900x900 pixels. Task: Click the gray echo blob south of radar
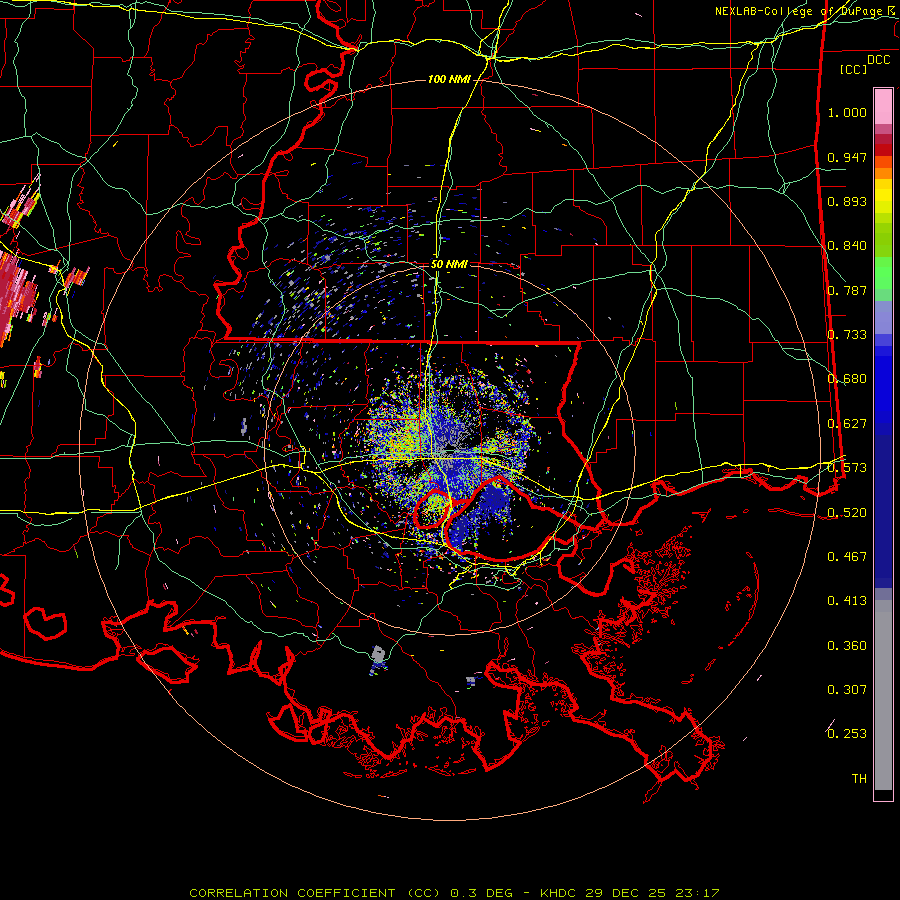click(x=377, y=656)
